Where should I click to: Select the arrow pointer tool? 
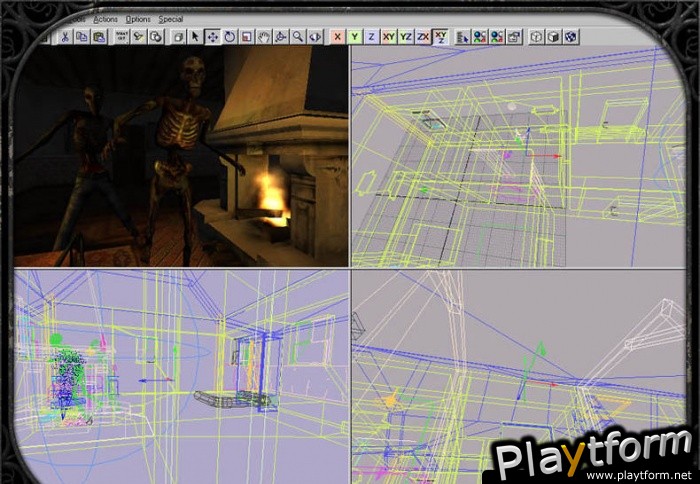click(x=195, y=37)
